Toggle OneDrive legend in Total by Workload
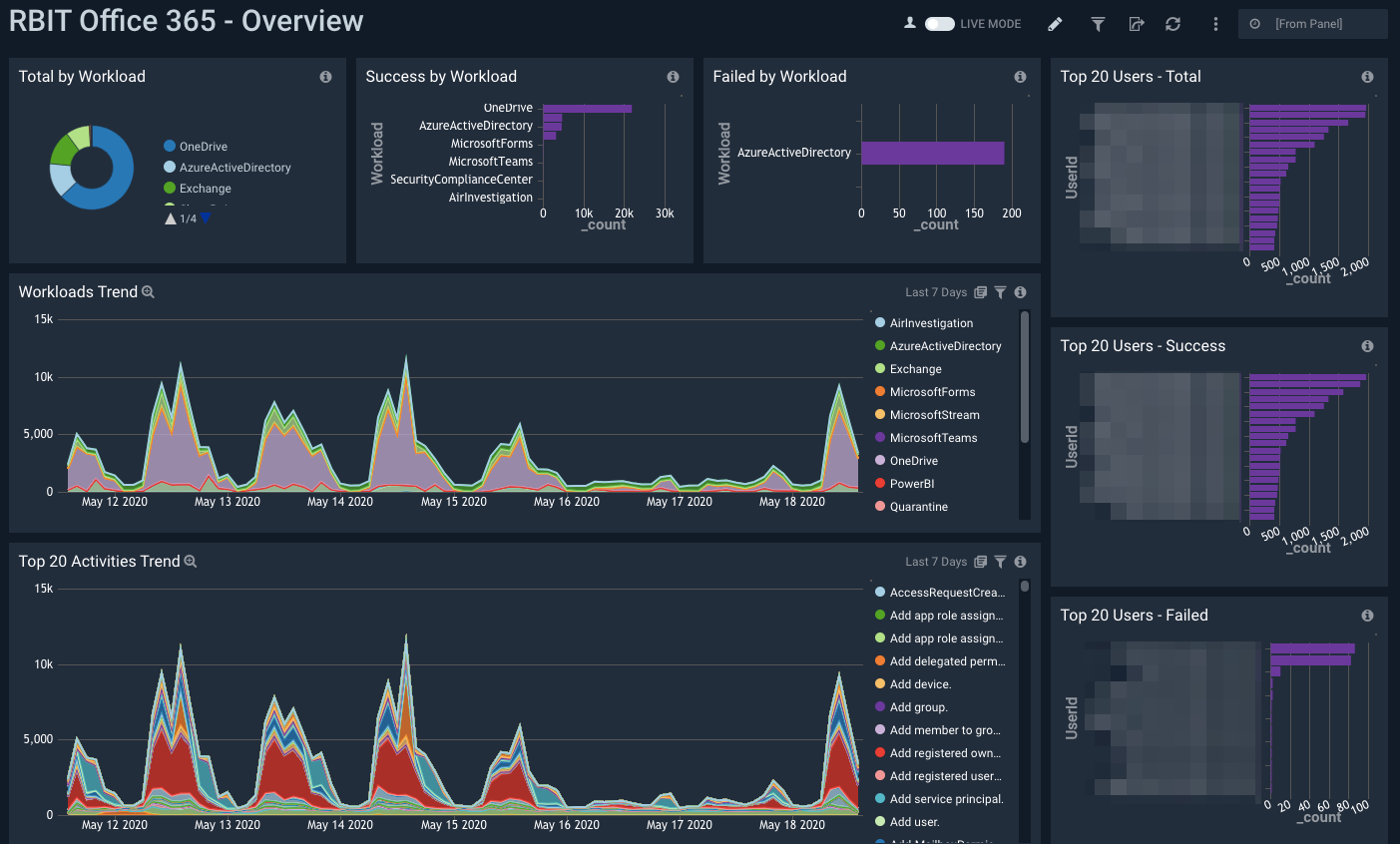 click(196, 147)
